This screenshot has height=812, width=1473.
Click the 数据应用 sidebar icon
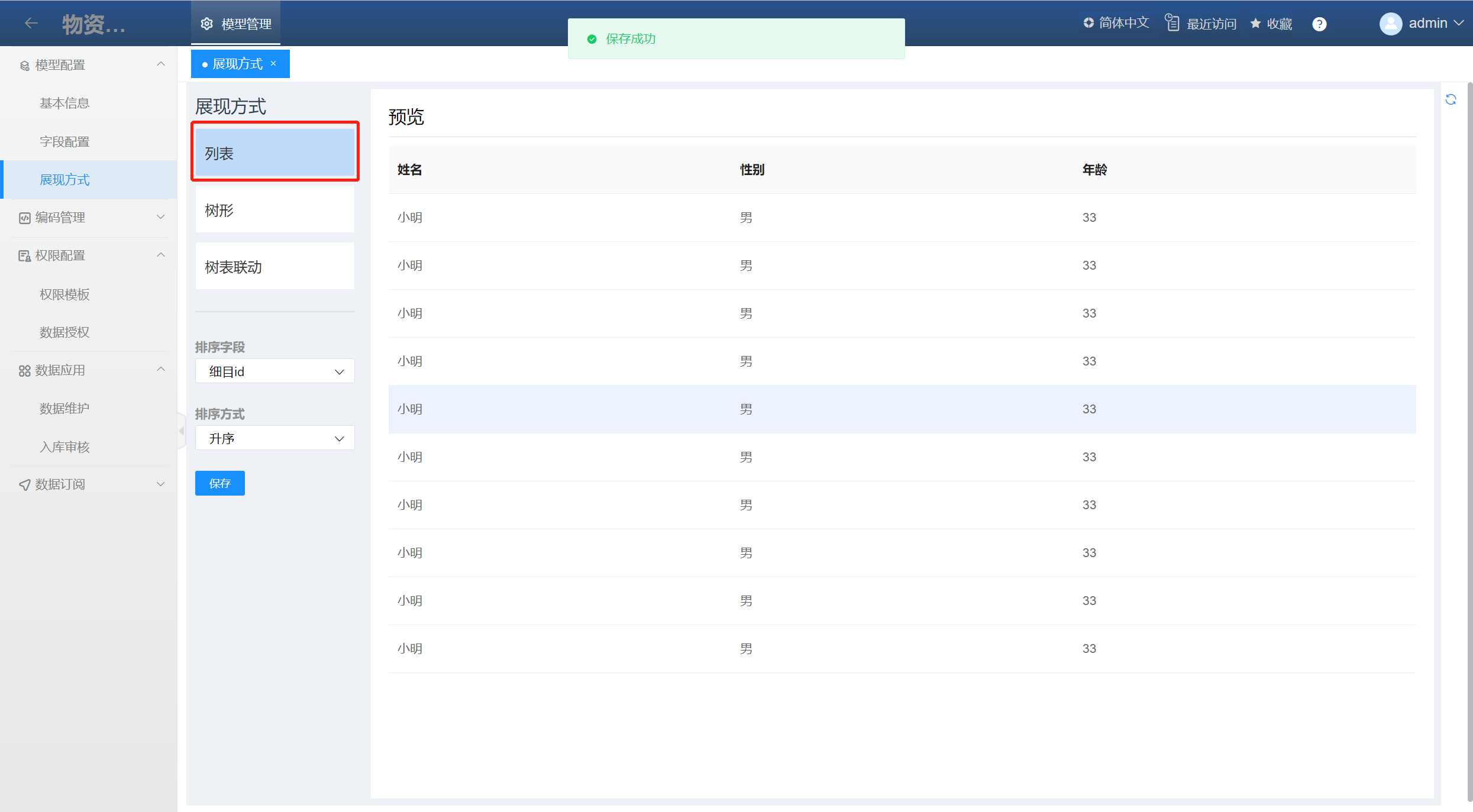[x=25, y=371]
